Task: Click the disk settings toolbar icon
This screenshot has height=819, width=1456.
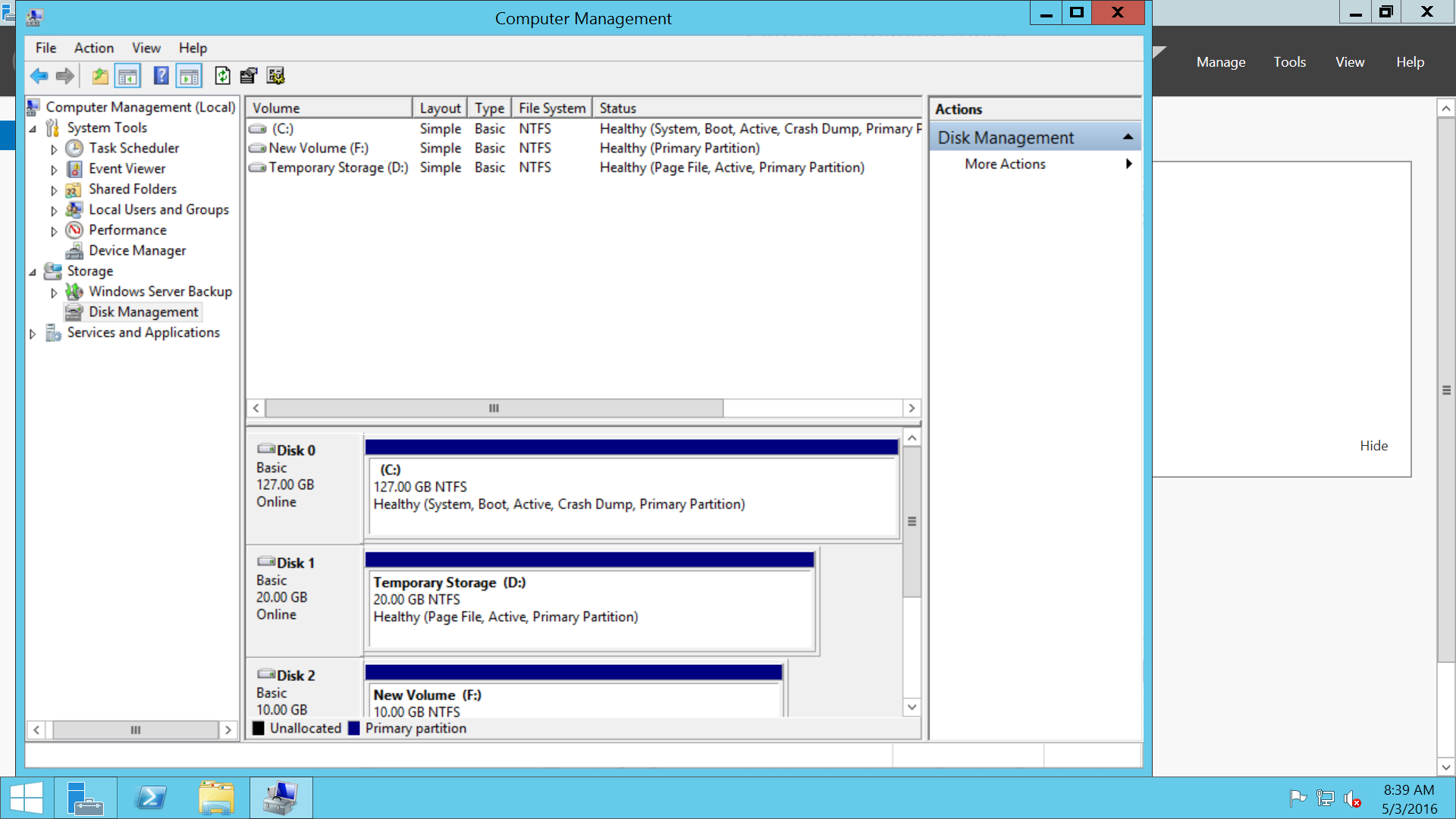Action: pyautogui.click(x=276, y=76)
